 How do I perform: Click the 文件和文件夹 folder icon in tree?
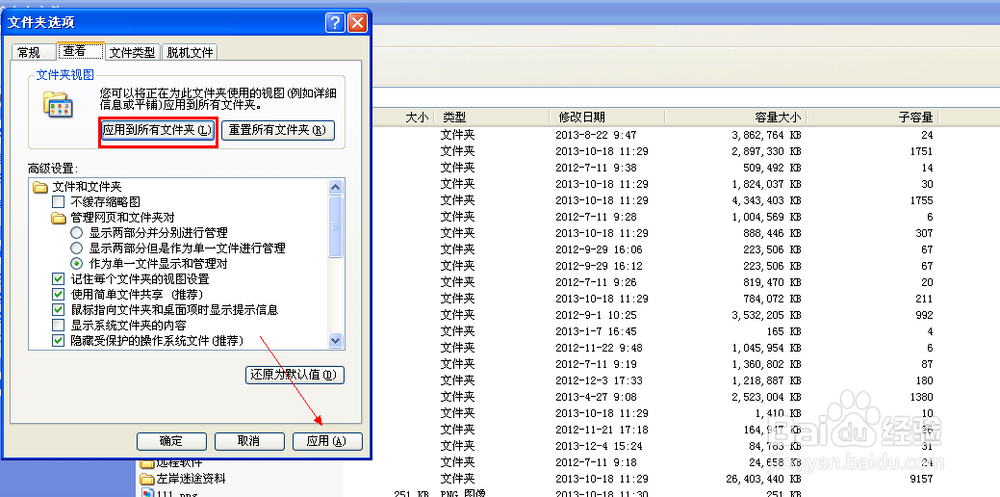tap(40, 187)
